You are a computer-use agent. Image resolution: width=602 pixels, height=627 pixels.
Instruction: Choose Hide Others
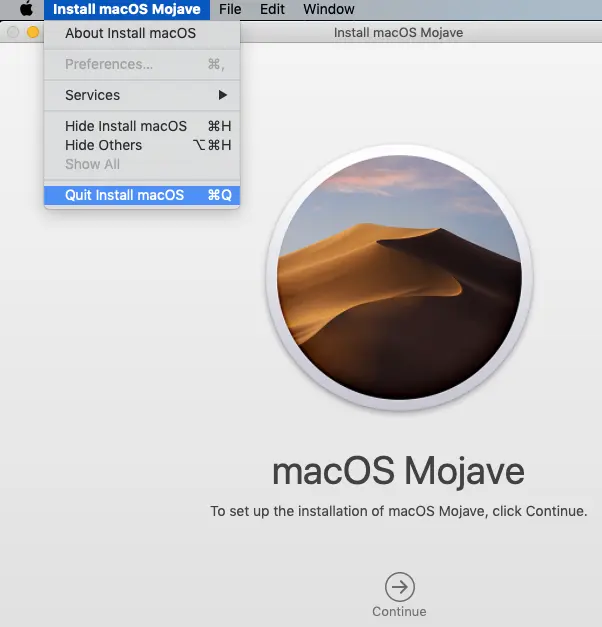pos(142,145)
